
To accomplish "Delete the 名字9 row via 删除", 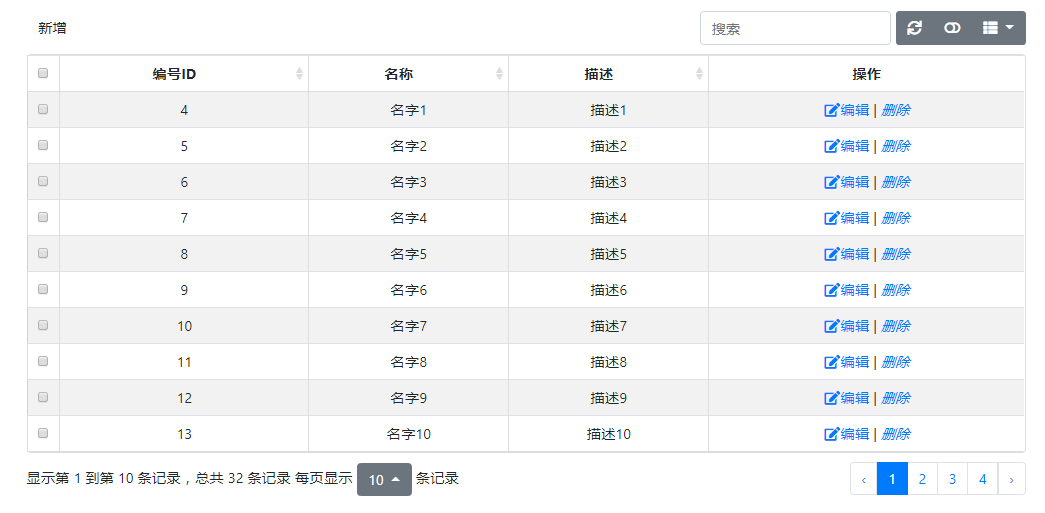I will pos(896,398).
